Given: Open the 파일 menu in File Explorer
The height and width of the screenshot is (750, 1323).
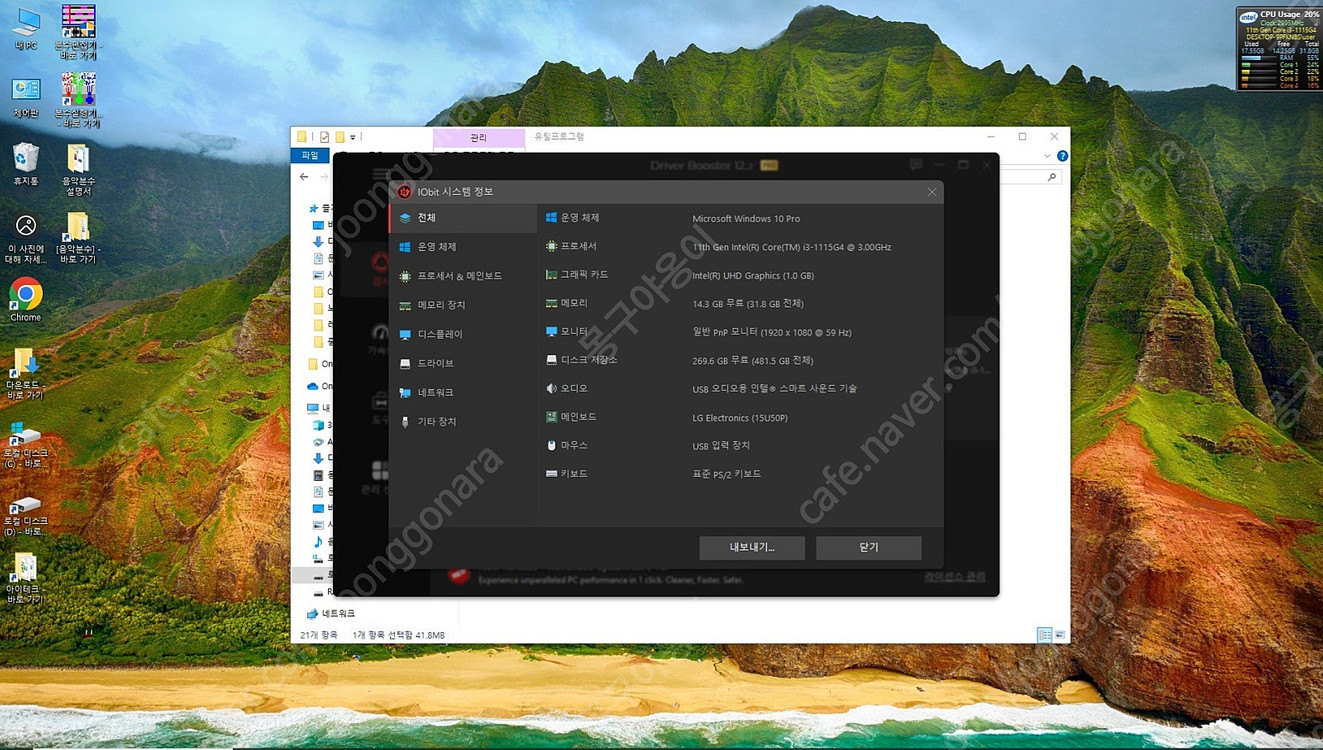Looking at the screenshot, I should [310, 156].
